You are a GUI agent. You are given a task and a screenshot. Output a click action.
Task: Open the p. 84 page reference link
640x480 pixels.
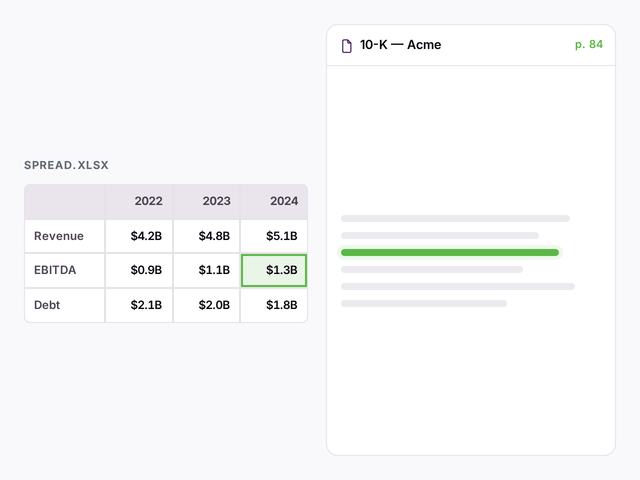click(x=589, y=44)
